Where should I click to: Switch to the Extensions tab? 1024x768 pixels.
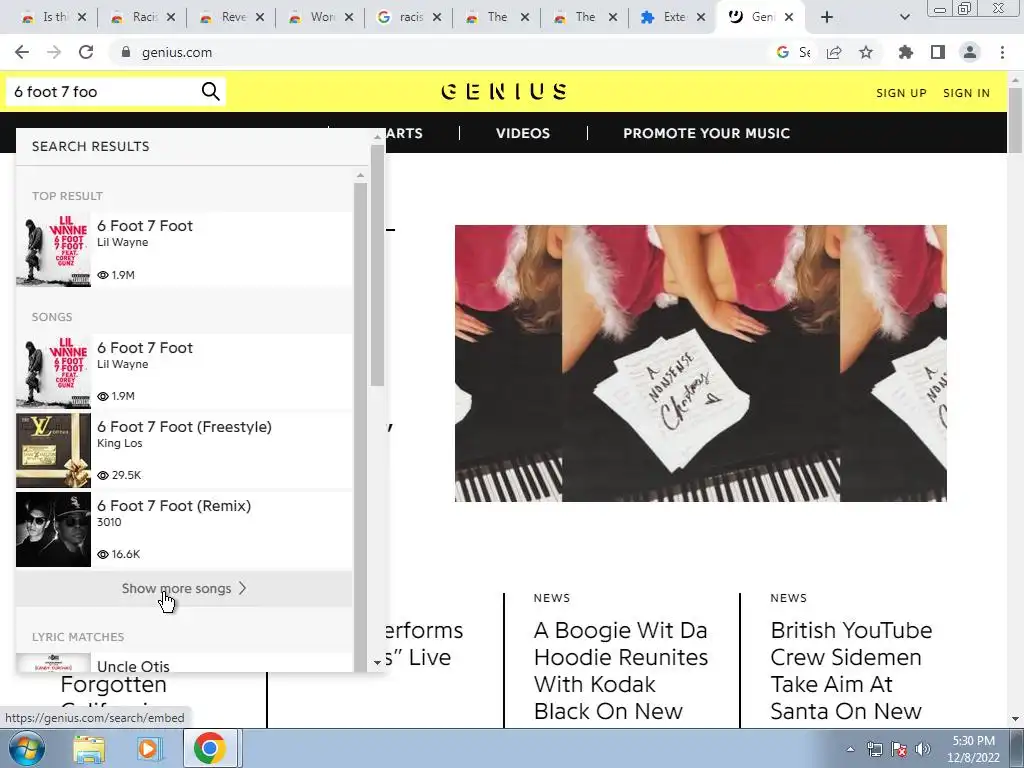[x=673, y=17]
